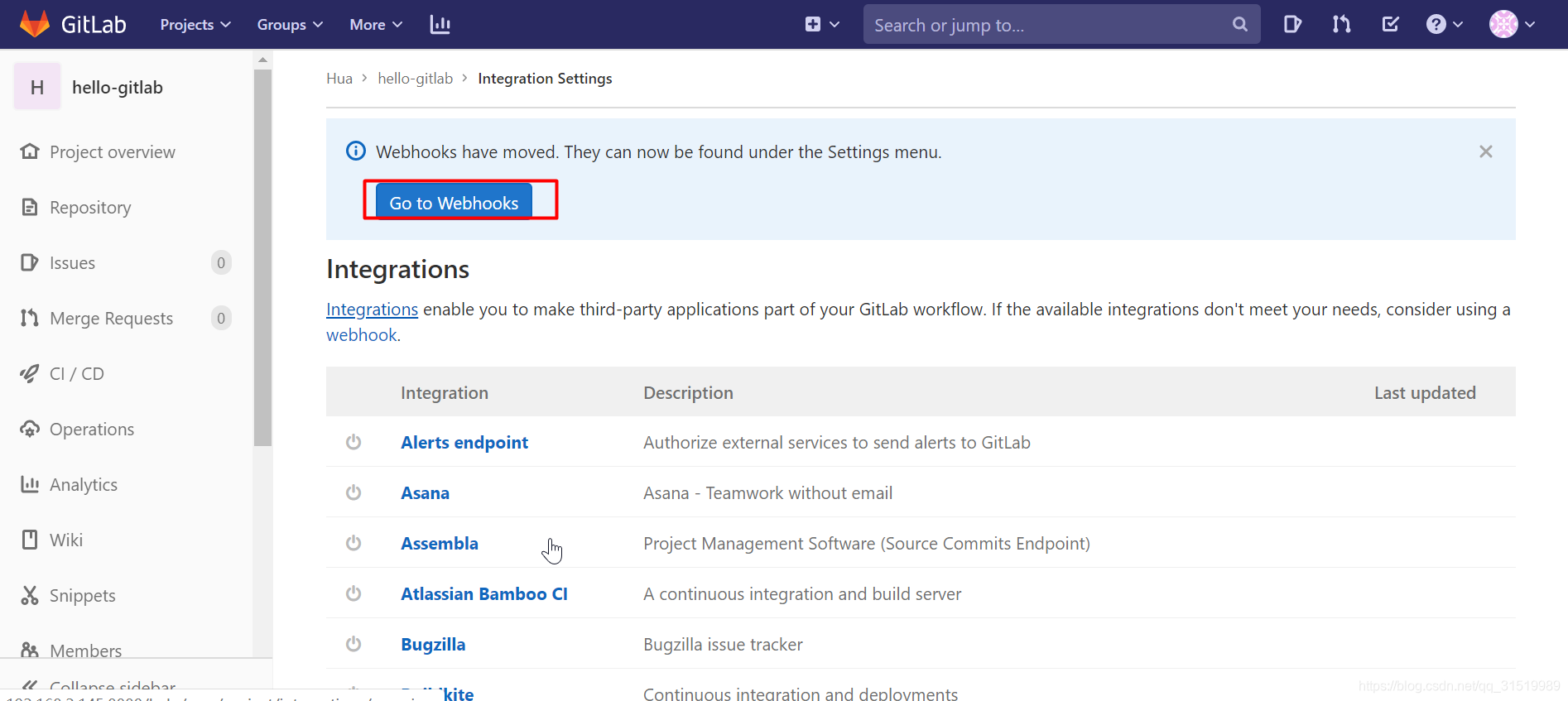The width and height of the screenshot is (1568, 701).
Task: Click the Issues count badge 0
Action: coord(221,263)
